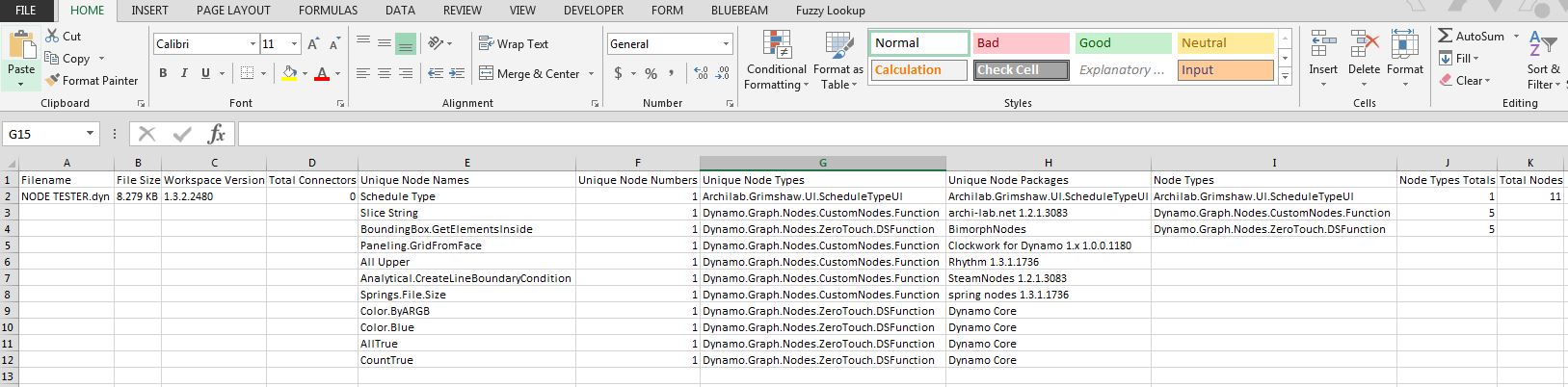Open the font name dropdown
1568x387 pixels.
[x=252, y=44]
